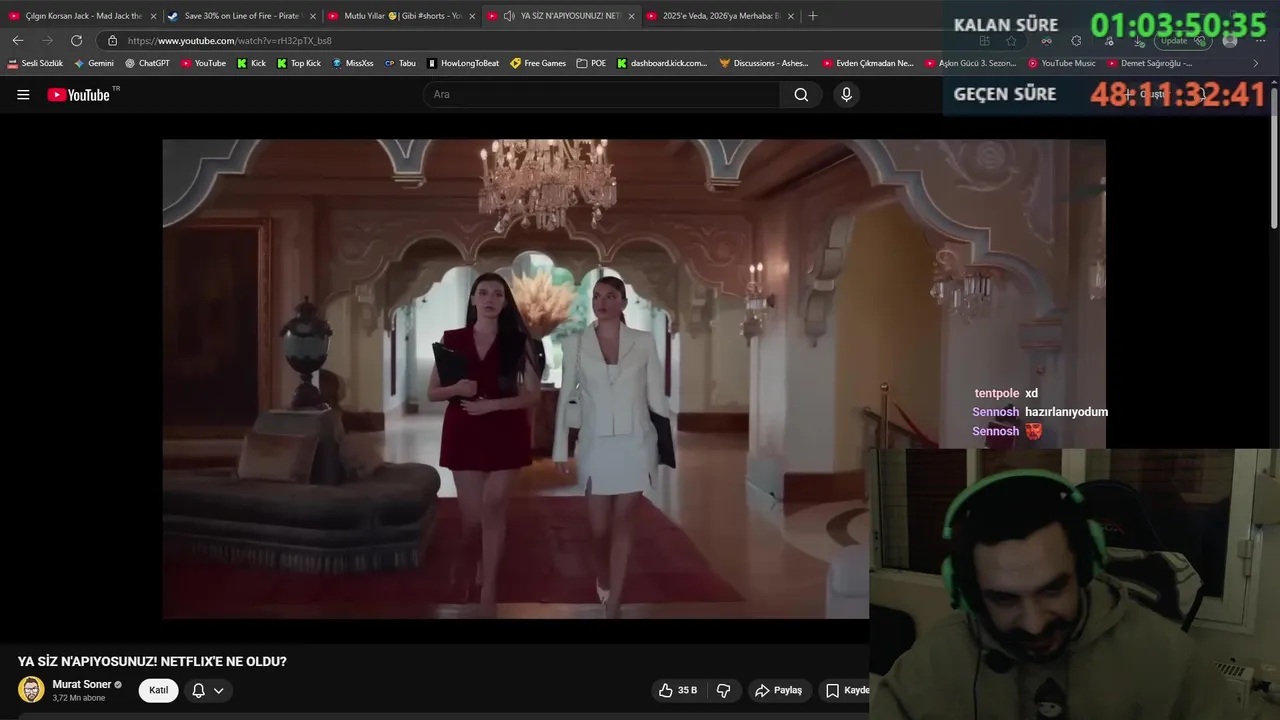
Task: Open the MissXss bookmark
Action: click(352, 63)
